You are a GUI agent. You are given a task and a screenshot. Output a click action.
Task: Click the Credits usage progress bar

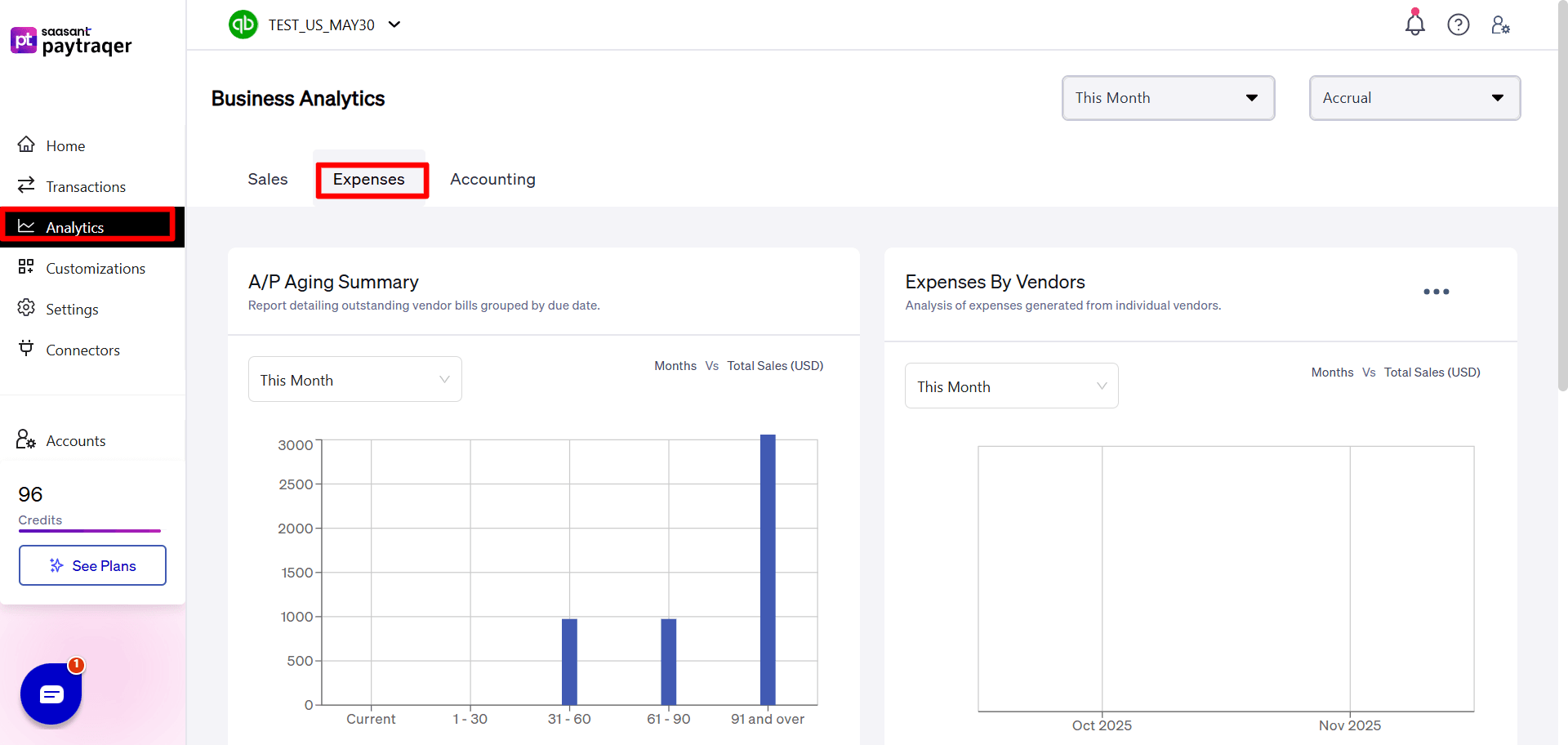(x=89, y=531)
